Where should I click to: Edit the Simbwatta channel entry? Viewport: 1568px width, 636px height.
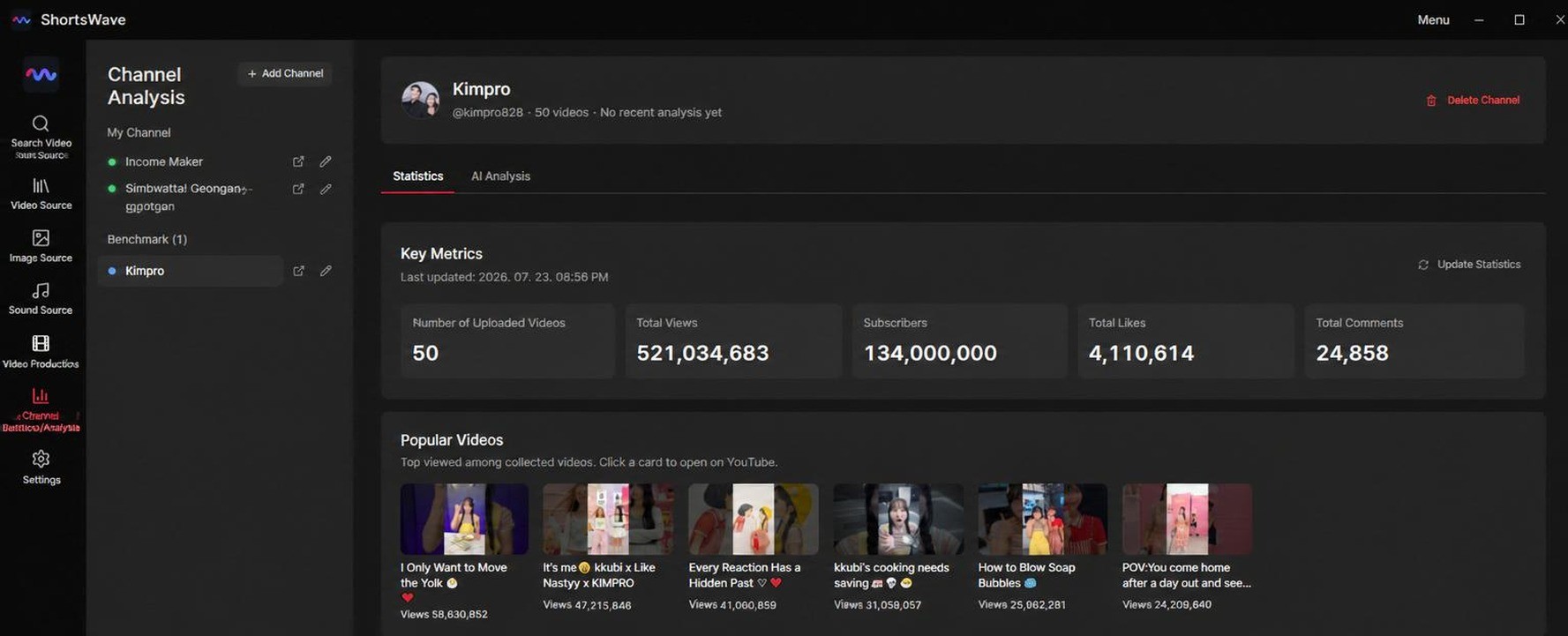(x=326, y=189)
